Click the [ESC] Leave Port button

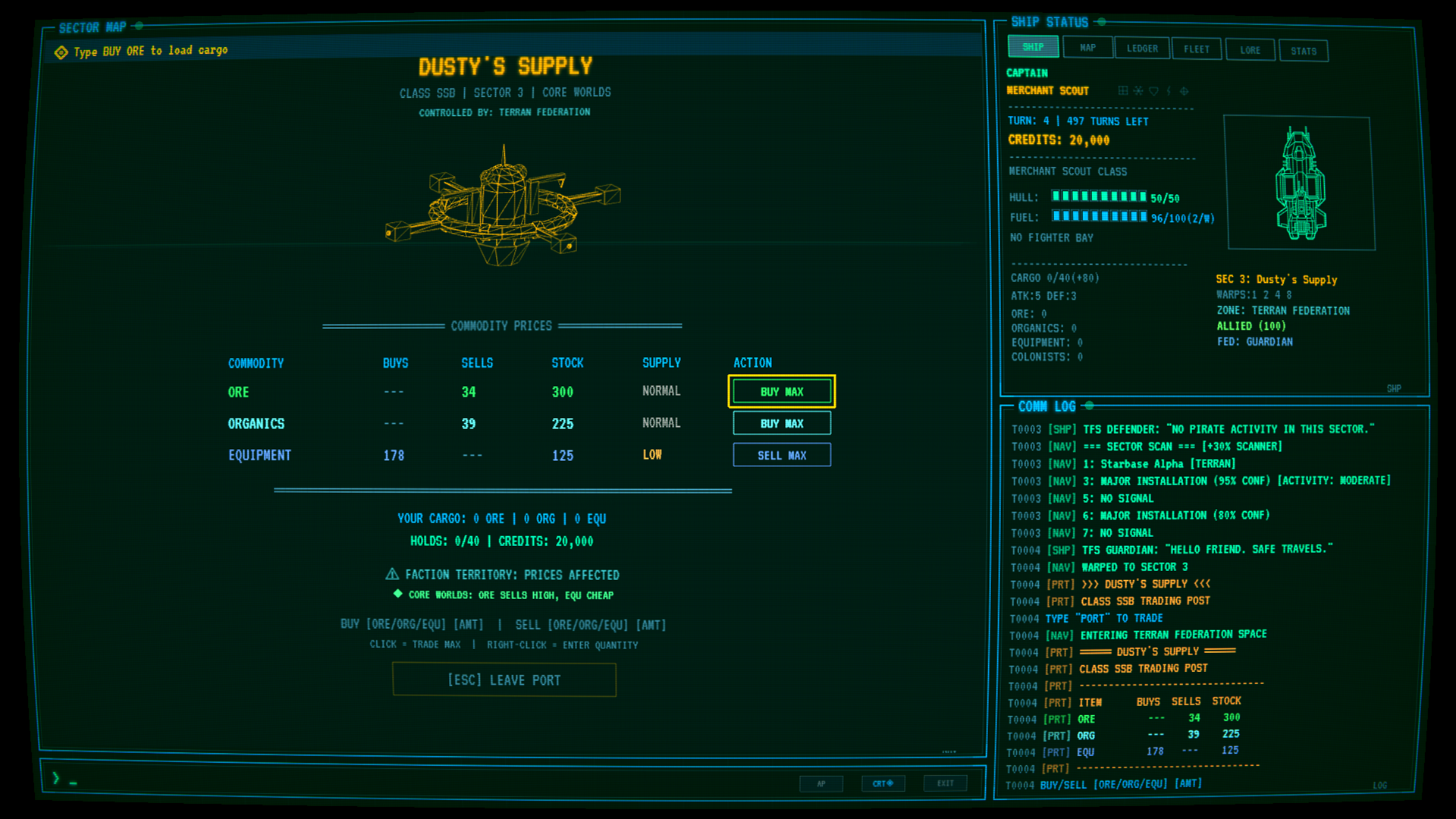click(504, 679)
